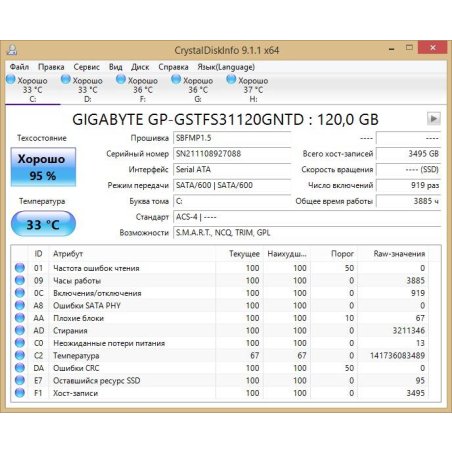Screen dimensions: 452x452
Task: Click the S.M.A.R.T., NCQ, TRIM, GPL field
Action: (307, 233)
